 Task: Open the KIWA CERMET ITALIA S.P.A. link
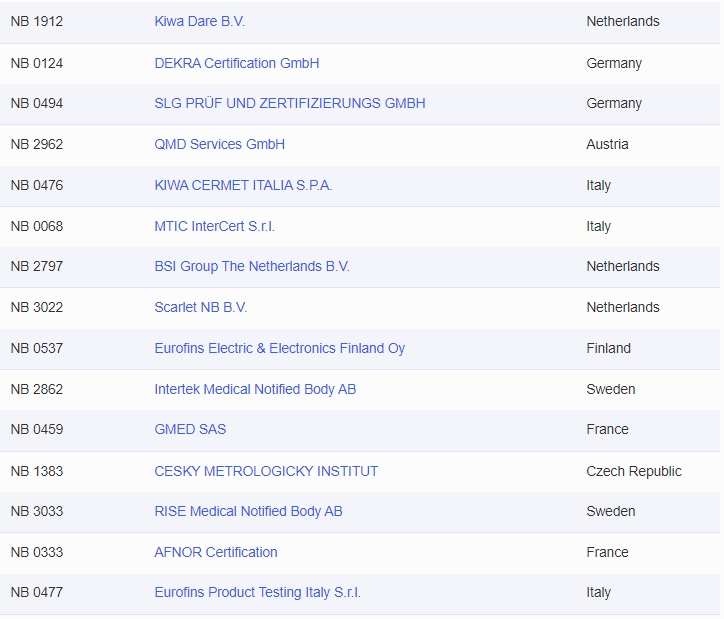click(x=243, y=186)
